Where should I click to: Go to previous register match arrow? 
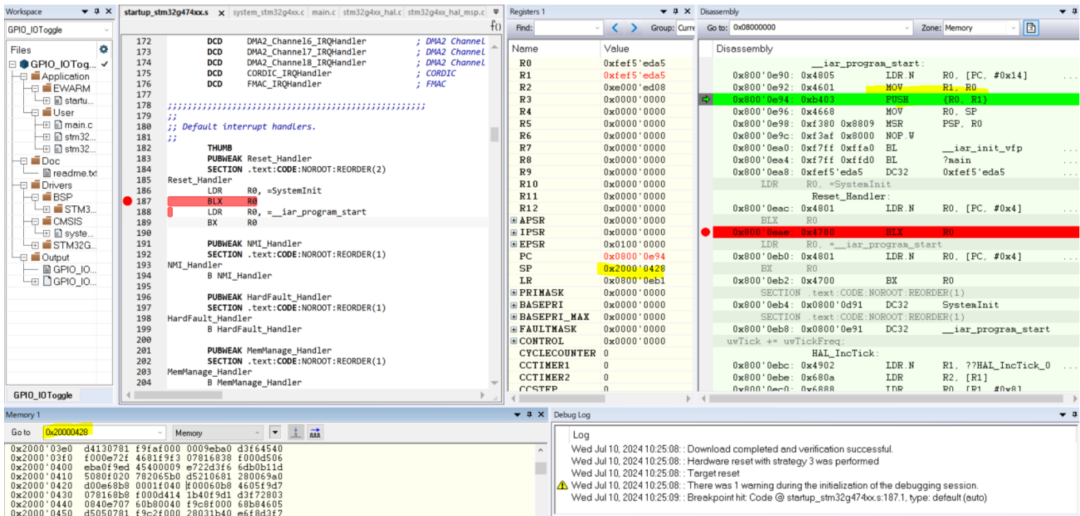(616, 28)
